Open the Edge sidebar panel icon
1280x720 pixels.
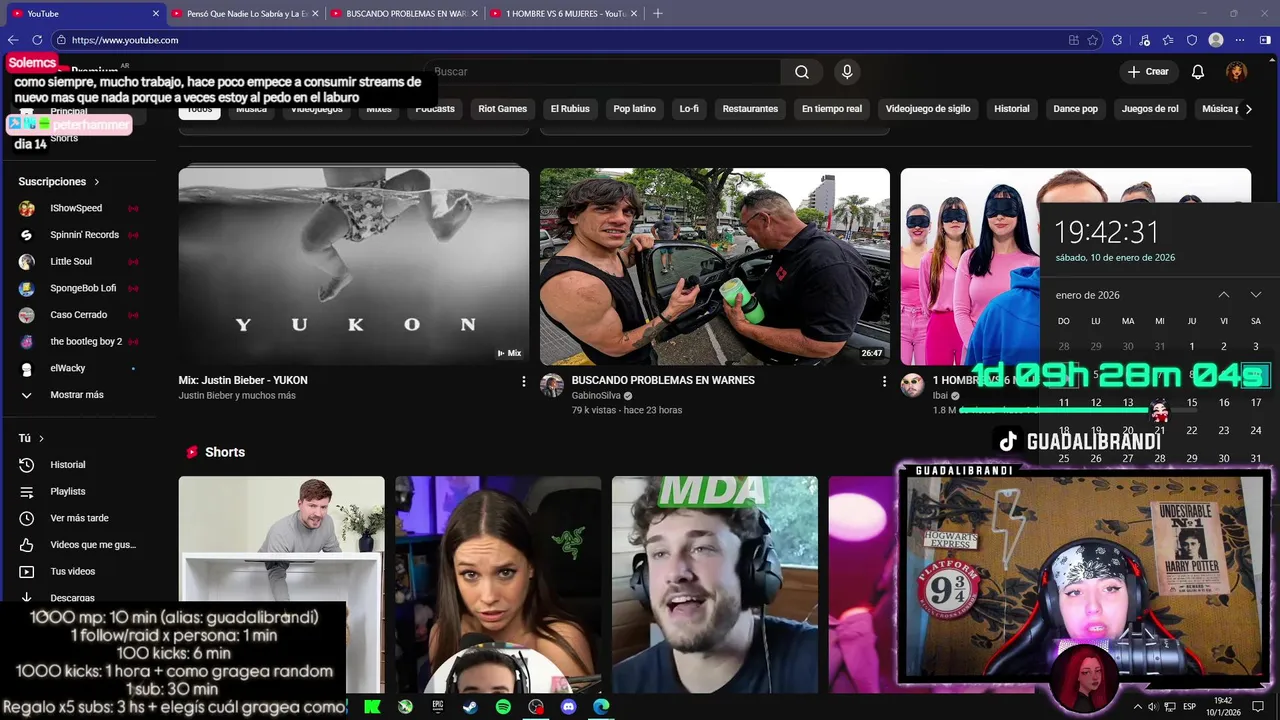1265,40
